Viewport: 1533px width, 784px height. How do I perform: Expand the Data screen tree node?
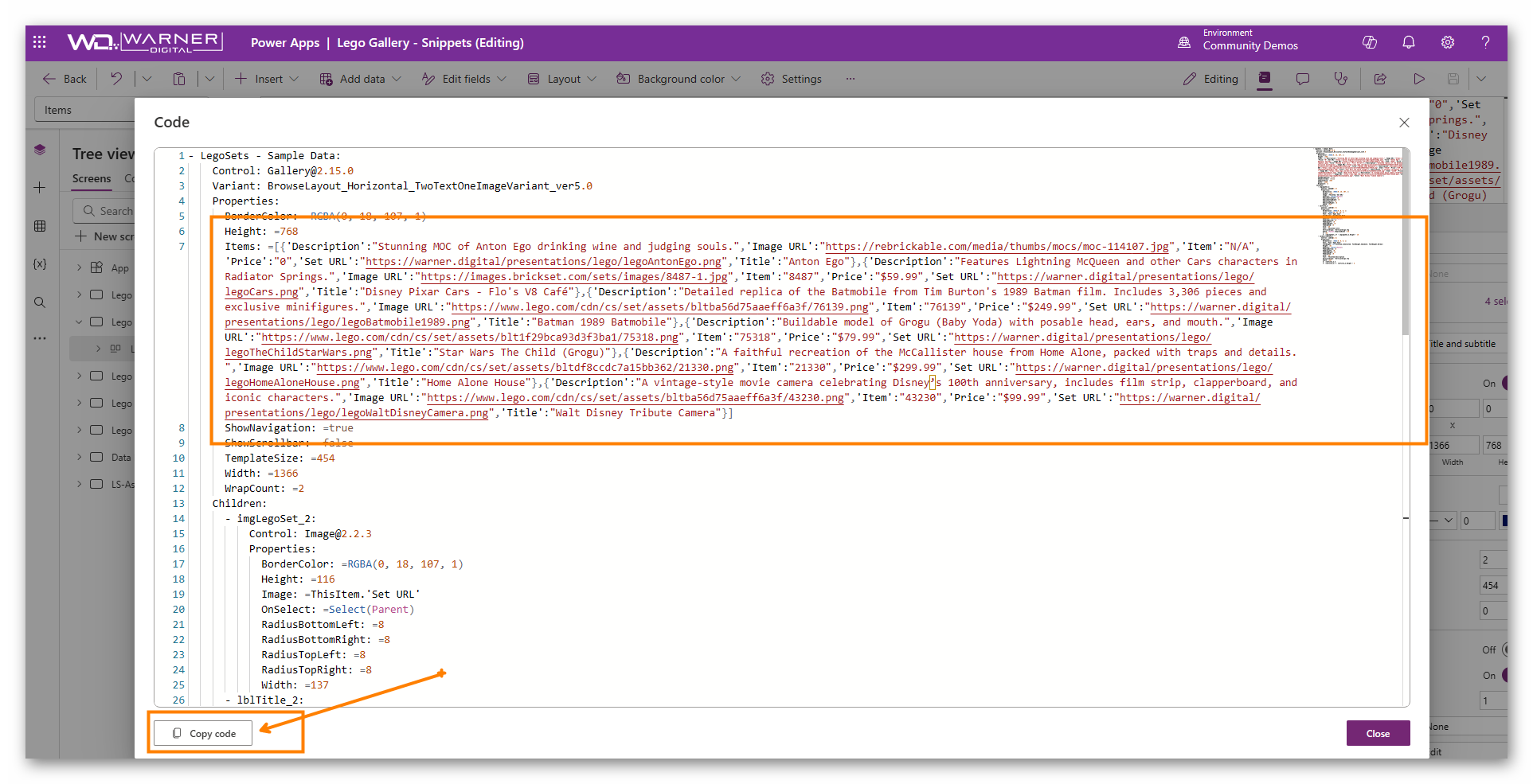(x=80, y=457)
